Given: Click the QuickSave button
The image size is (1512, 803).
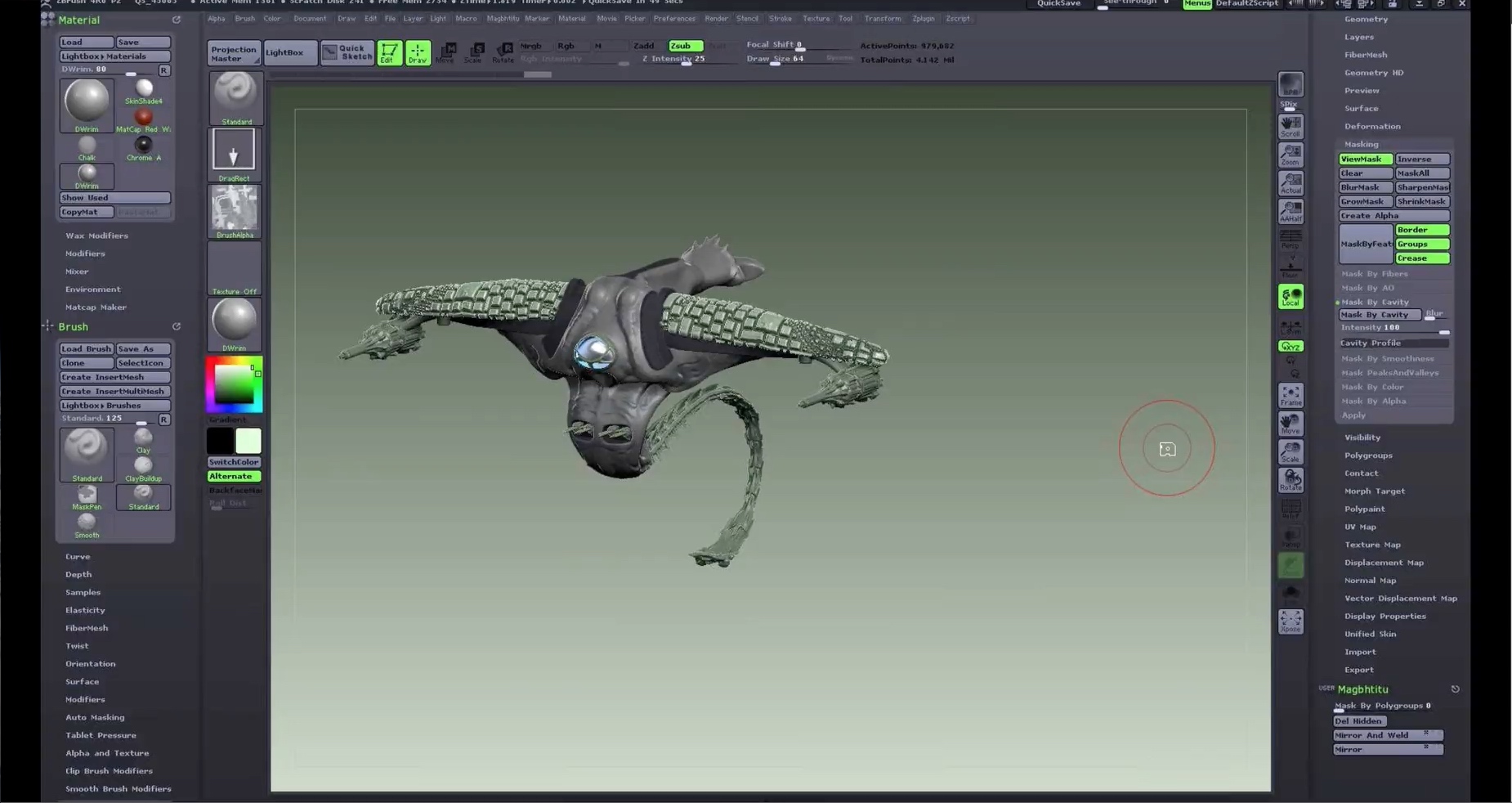Looking at the screenshot, I should click(1058, 4).
